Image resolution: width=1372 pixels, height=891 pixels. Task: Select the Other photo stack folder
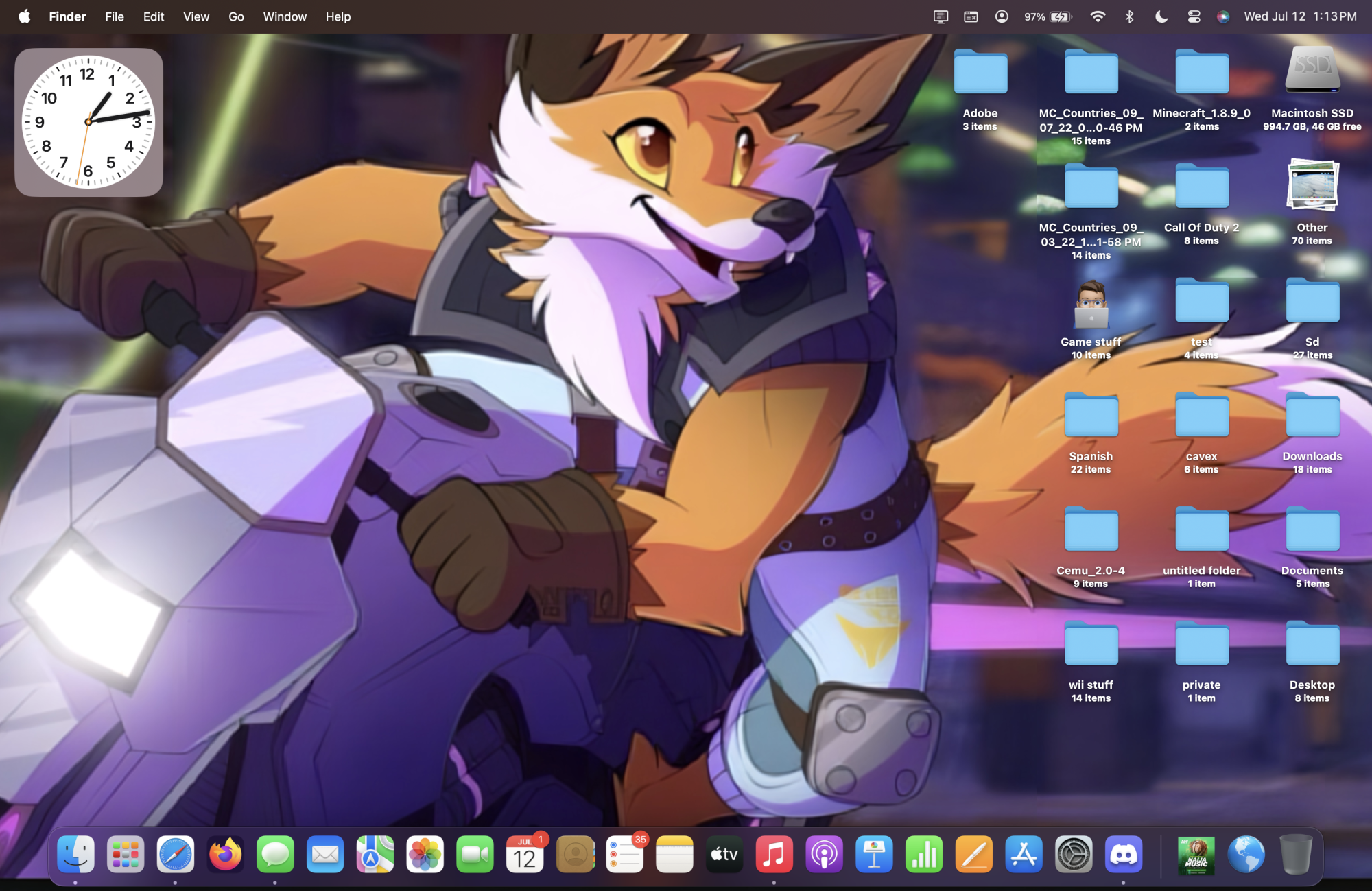click(1312, 203)
